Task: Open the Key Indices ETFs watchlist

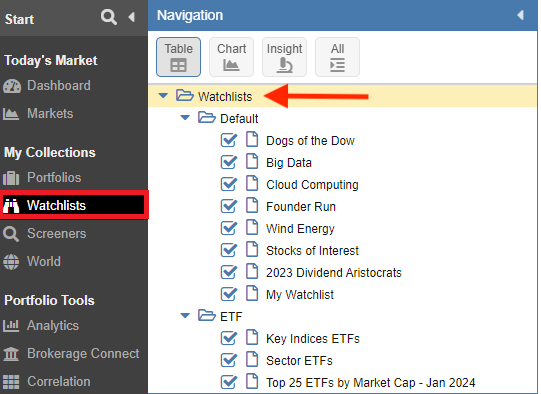Action: click(313, 339)
